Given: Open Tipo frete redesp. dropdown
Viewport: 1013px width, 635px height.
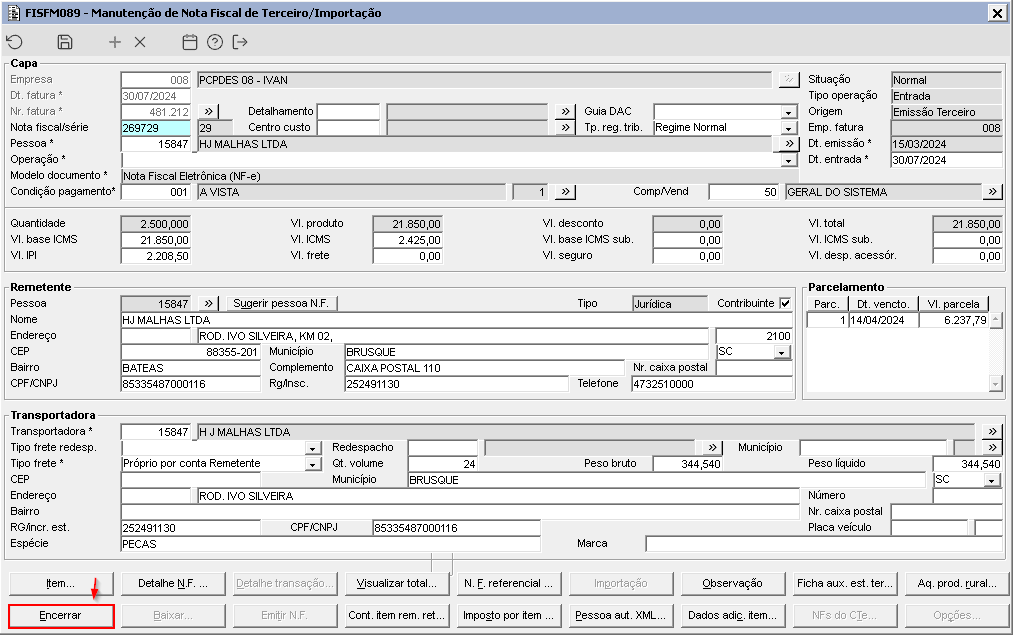Looking at the screenshot, I should click(313, 448).
